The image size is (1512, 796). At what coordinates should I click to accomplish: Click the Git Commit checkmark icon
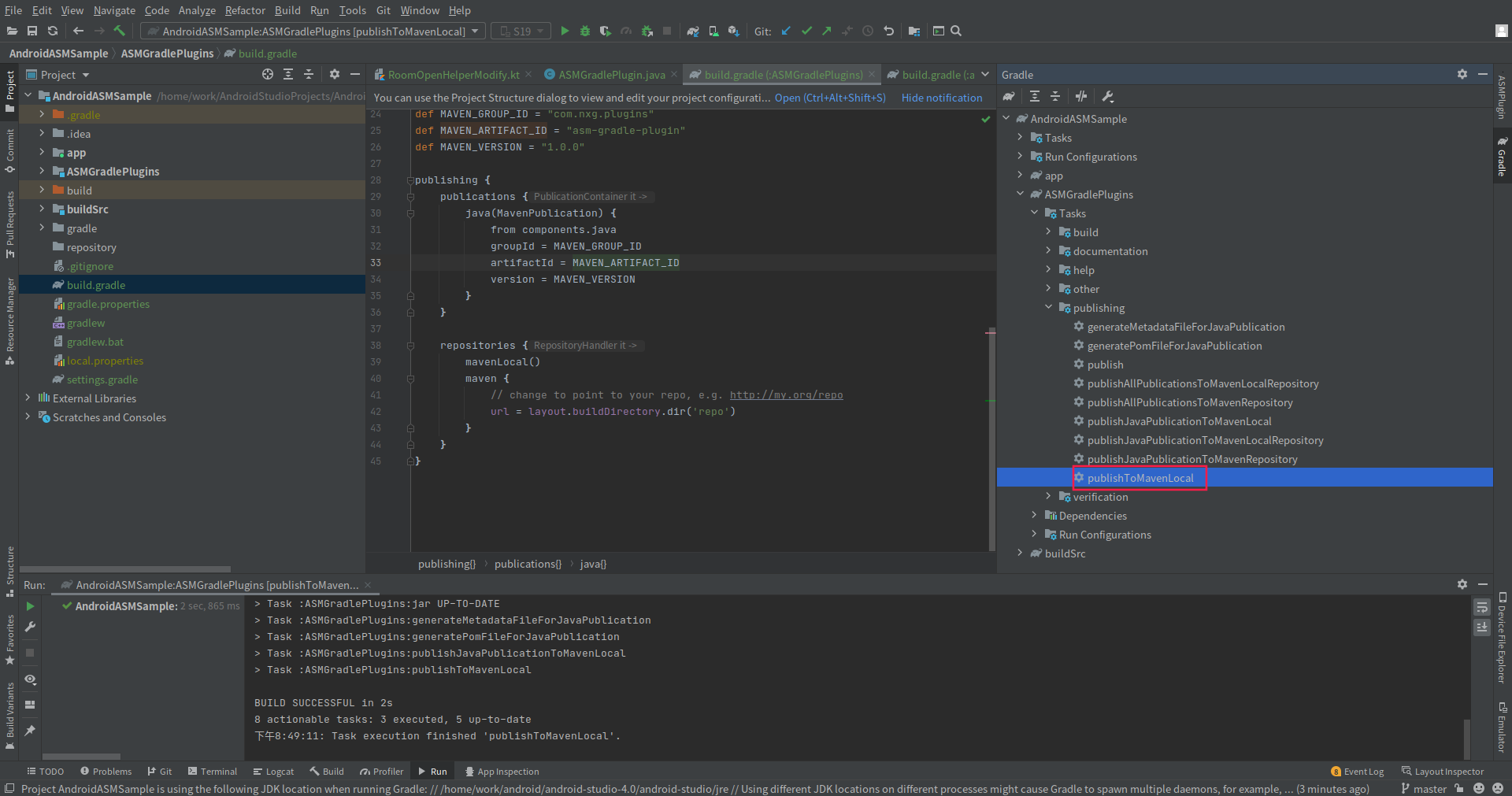tap(806, 31)
